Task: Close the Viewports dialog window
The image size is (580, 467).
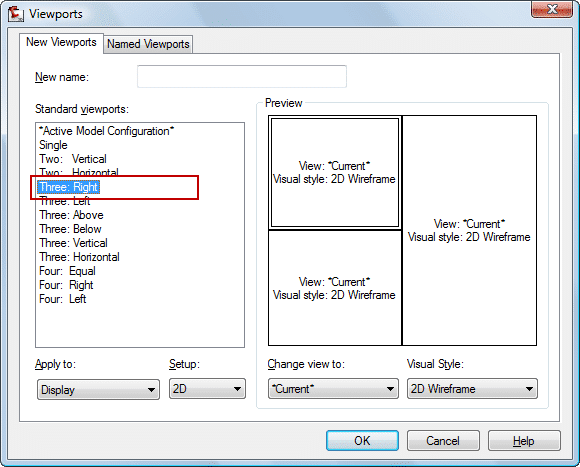Action: tap(552, 9)
